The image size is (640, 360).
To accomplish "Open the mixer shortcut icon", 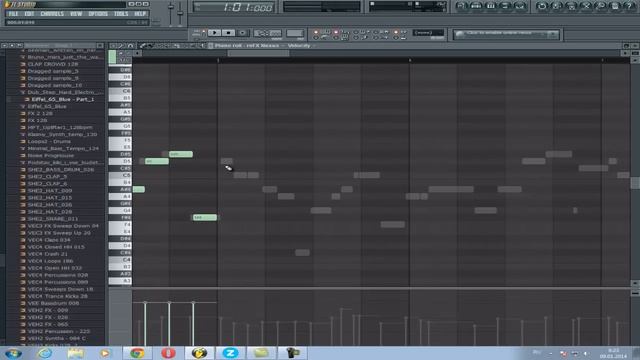I will point(520,6).
